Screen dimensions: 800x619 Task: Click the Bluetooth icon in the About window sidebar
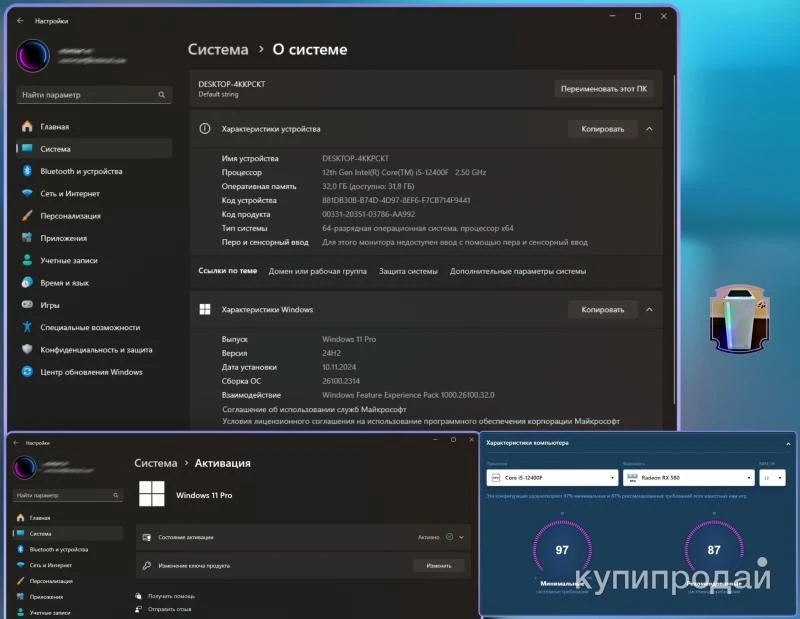pos(28,171)
